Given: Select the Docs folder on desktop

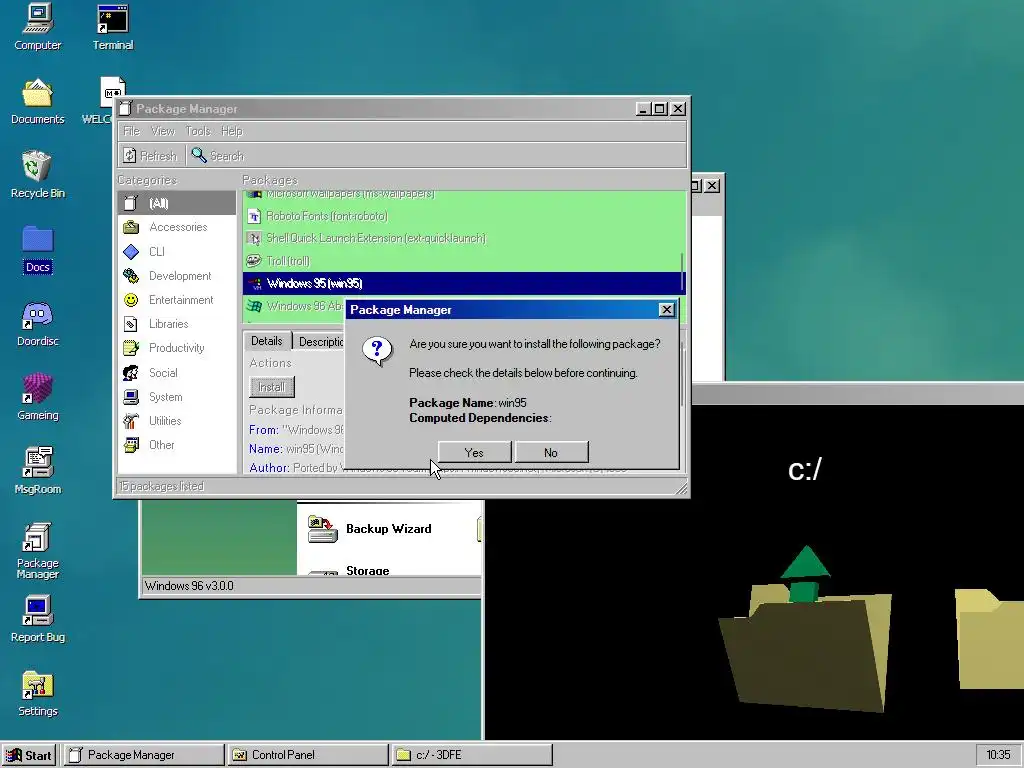Looking at the screenshot, I should (x=37, y=249).
